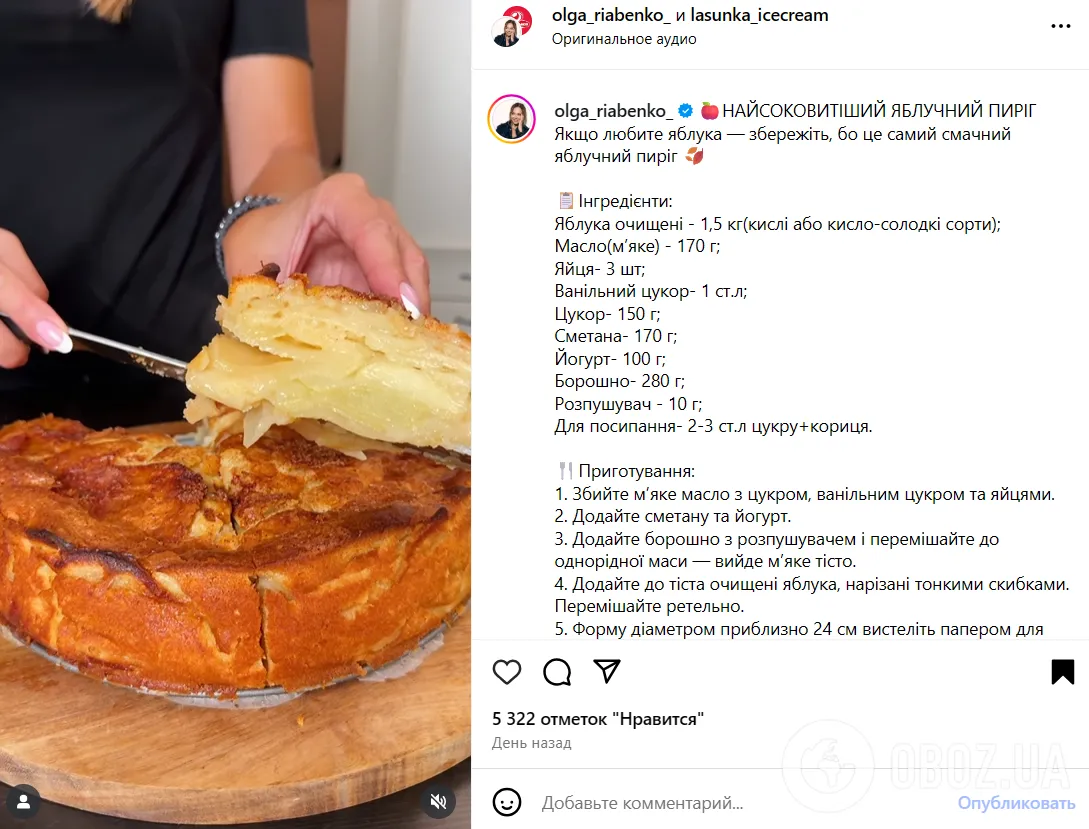Unmute the video sound

pyautogui.click(x=438, y=803)
